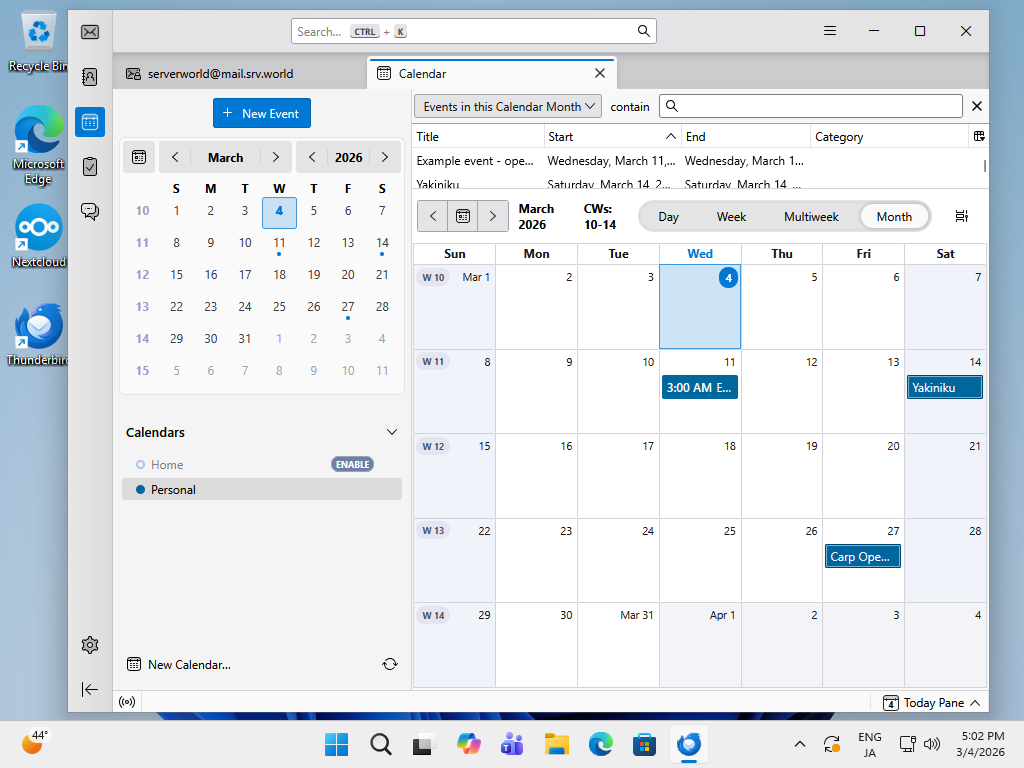
Task: Select Example event row in event list
Action: [x=699, y=161]
